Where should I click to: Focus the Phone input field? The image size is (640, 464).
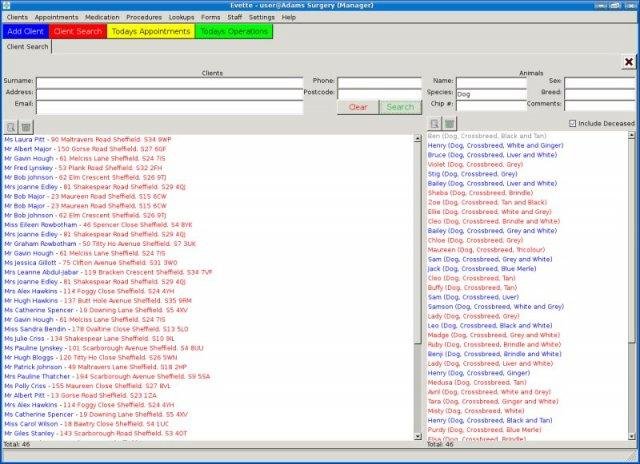pos(379,82)
